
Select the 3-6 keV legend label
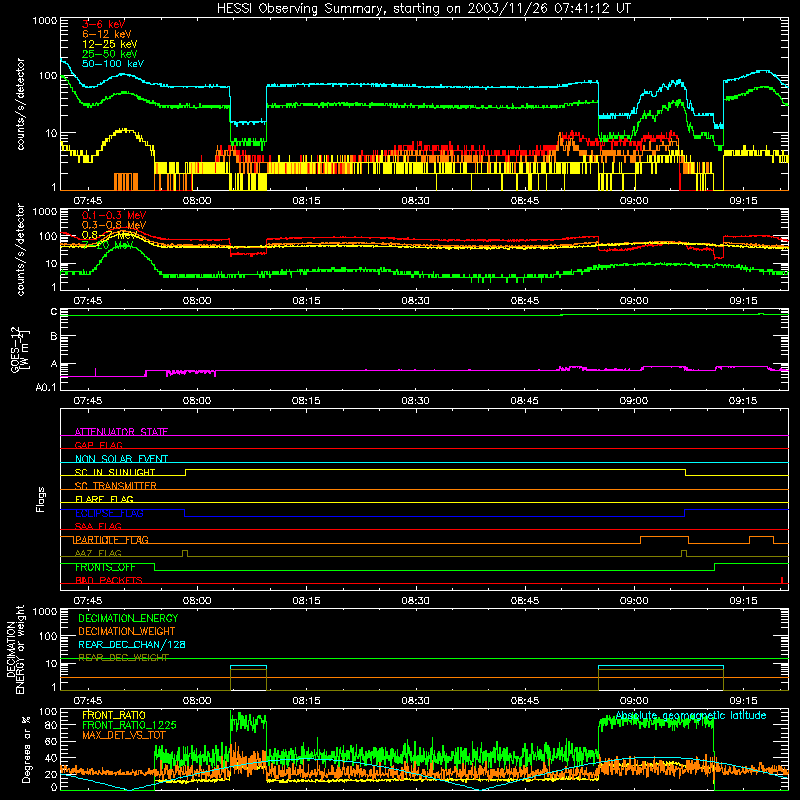[103, 24]
